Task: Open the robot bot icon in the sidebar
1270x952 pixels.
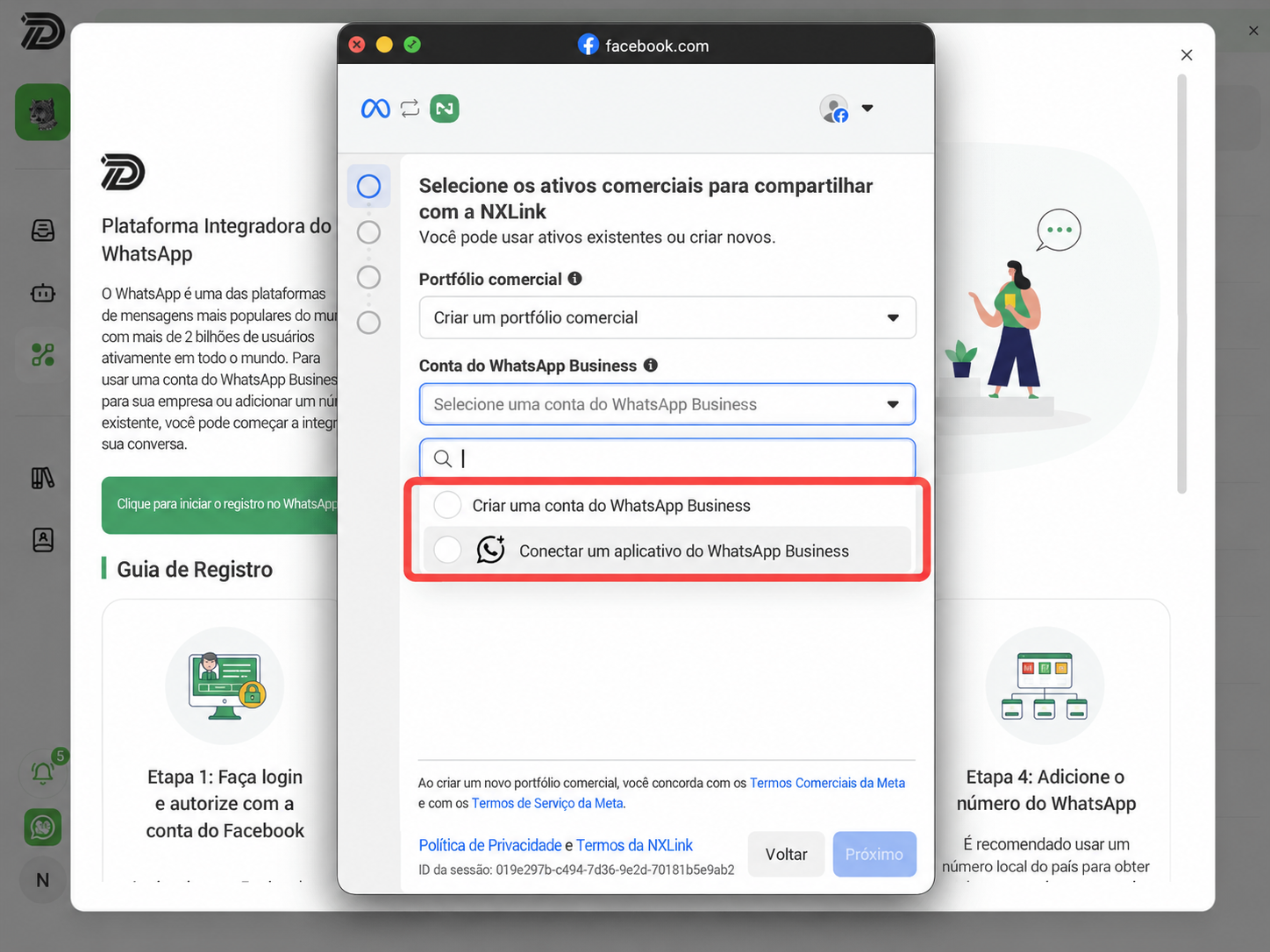Action: coord(43,293)
